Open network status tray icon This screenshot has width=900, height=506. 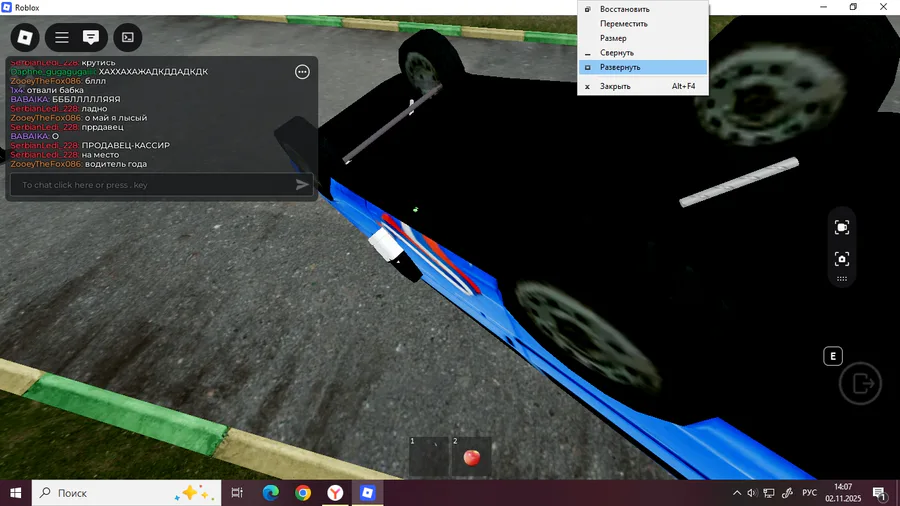[x=769, y=493]
